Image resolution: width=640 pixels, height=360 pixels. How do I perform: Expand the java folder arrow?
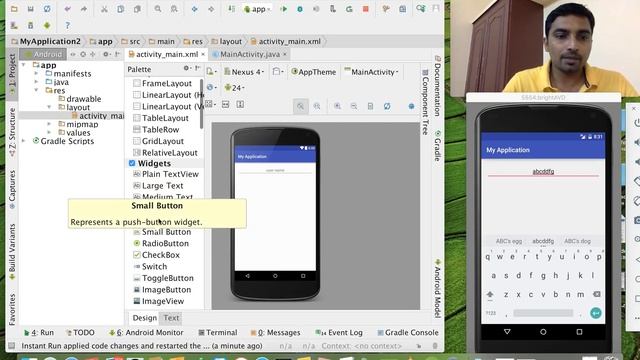pos(36,82)
